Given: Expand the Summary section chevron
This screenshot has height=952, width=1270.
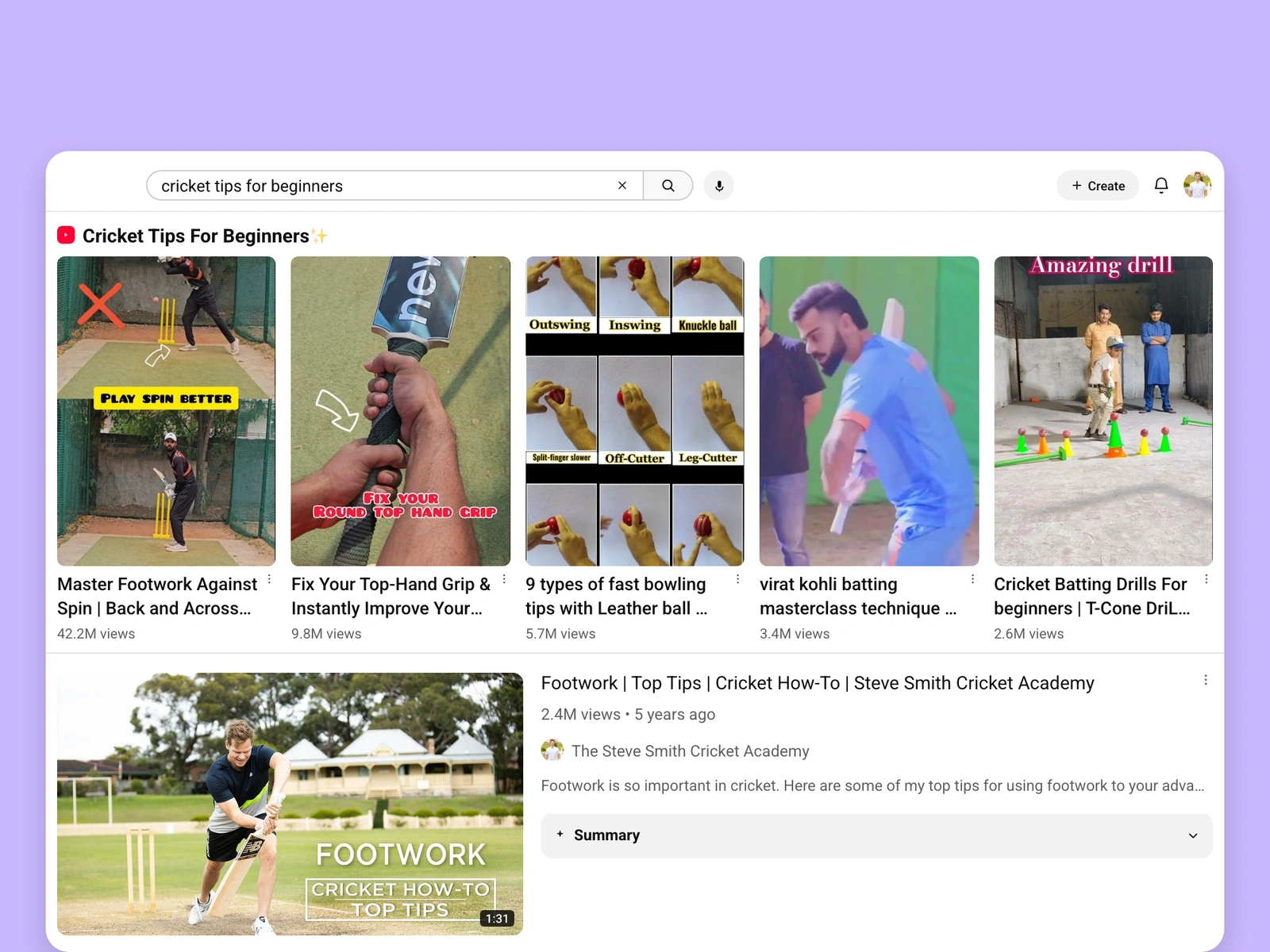Looking at the screenshot, I should pos(1193,835).
